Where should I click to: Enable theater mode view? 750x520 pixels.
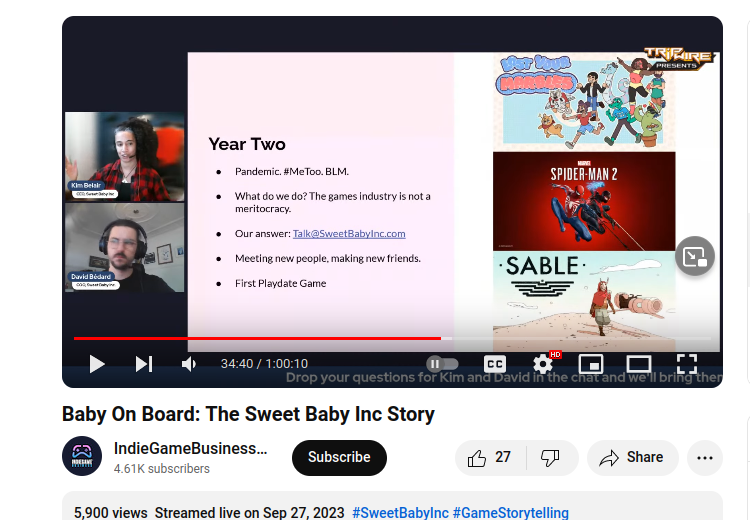(x=639, y=364)
